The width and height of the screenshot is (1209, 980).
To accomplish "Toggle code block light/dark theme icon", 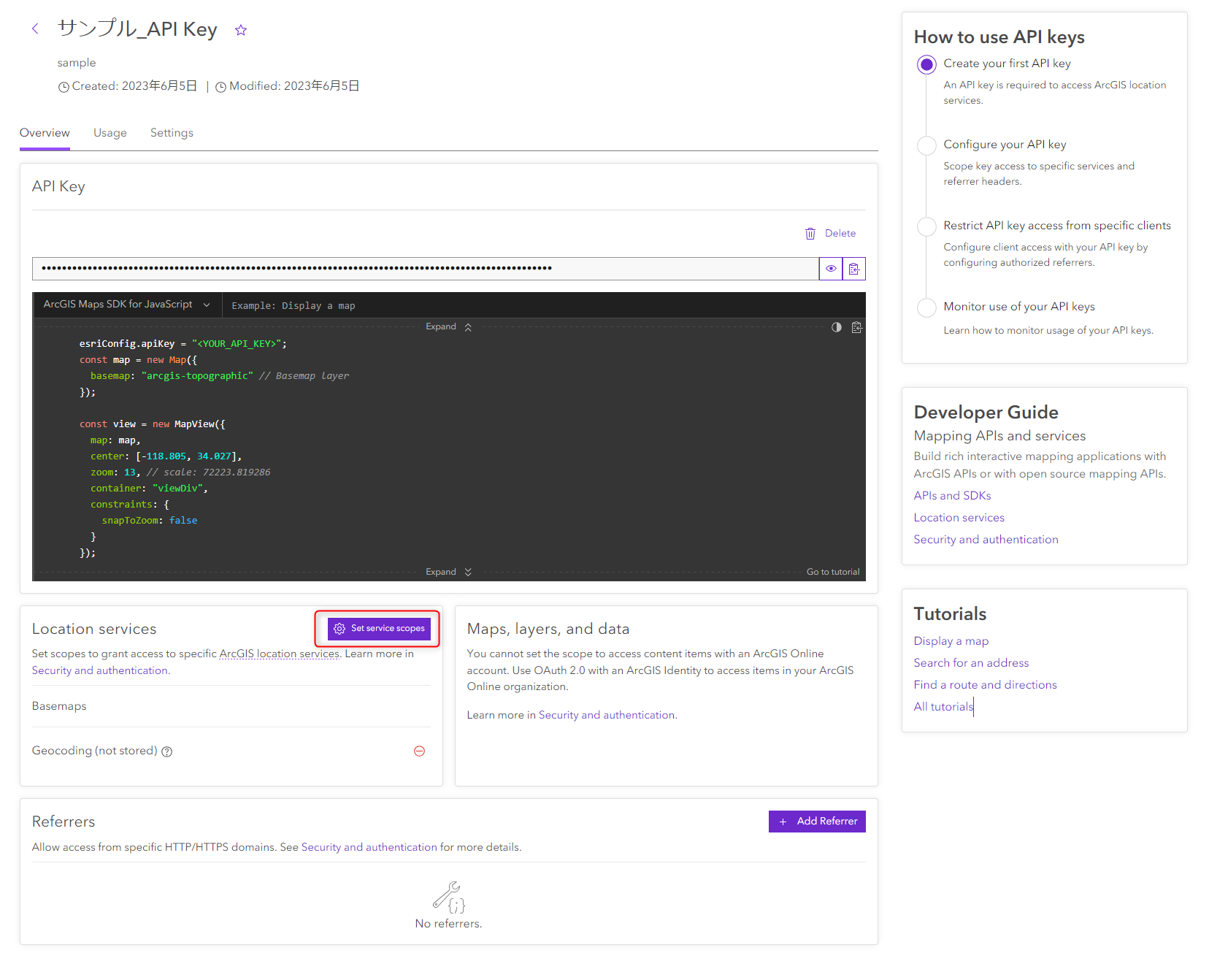I will click(x=837, y=327).
